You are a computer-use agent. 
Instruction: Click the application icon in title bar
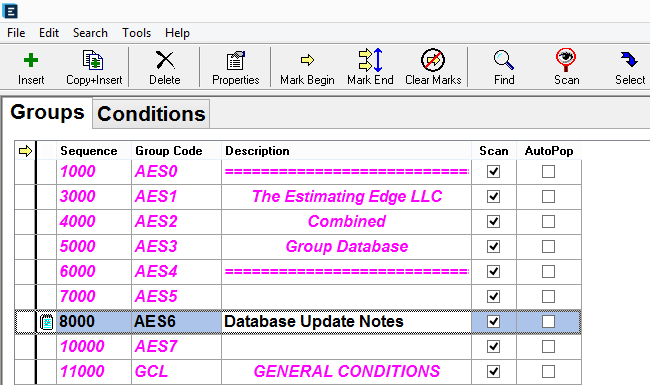pos(10,11)
